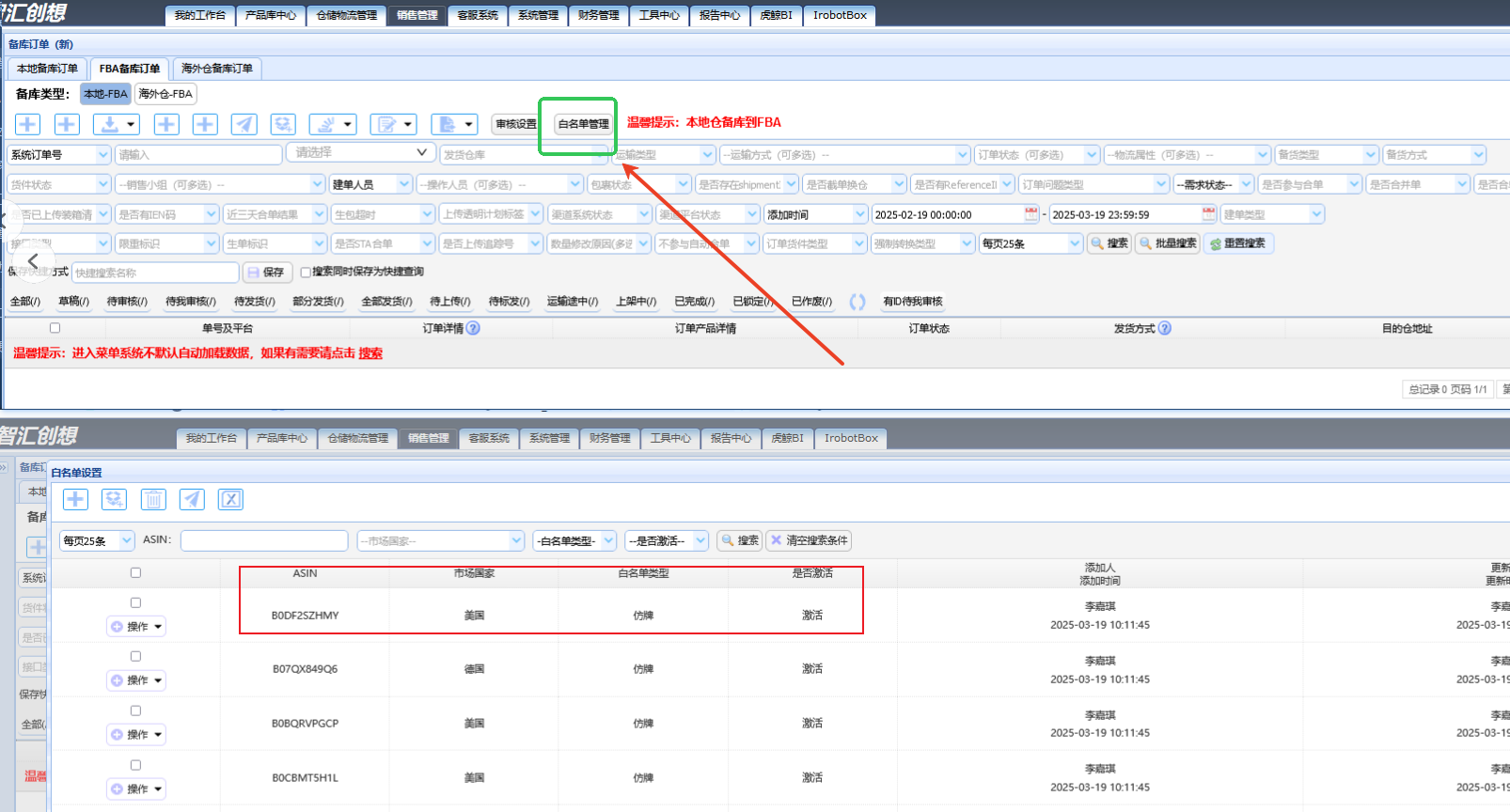Click the trash delete icon in 白名单设置 toolbar
Viewport: 1510px width, 812px height.
coord(153,499)
